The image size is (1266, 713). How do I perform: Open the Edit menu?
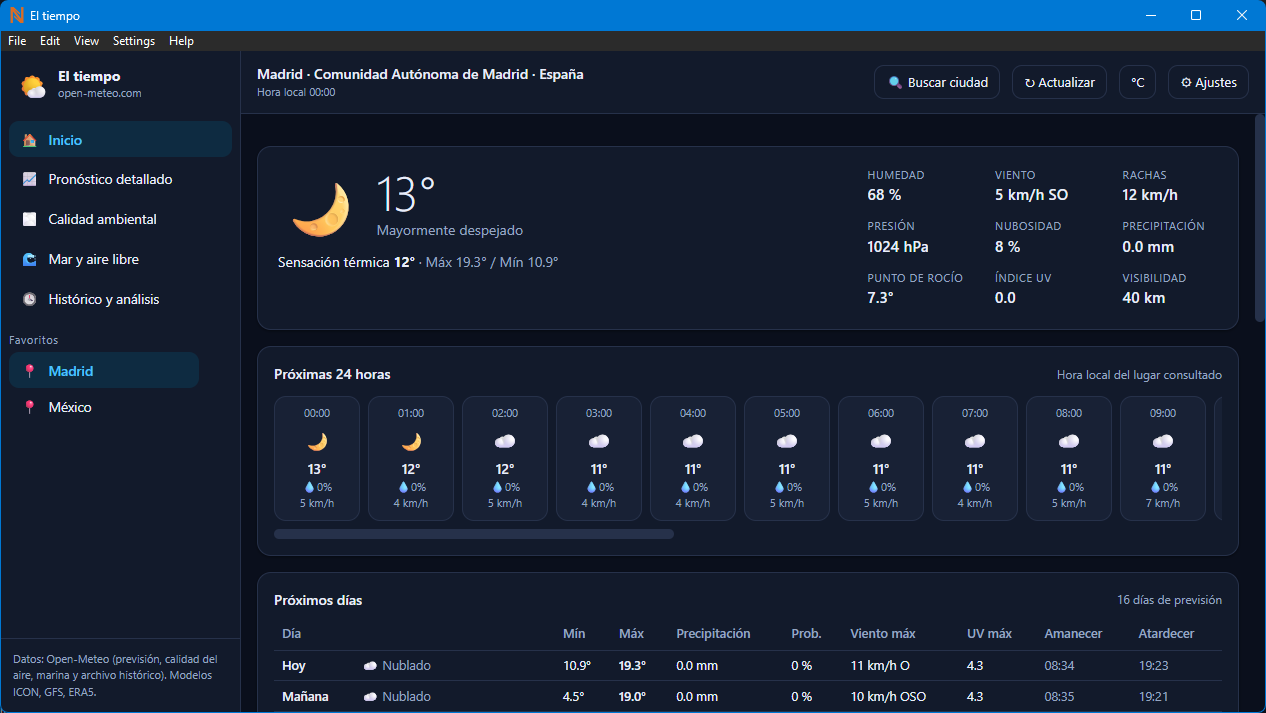pos(50,41)
